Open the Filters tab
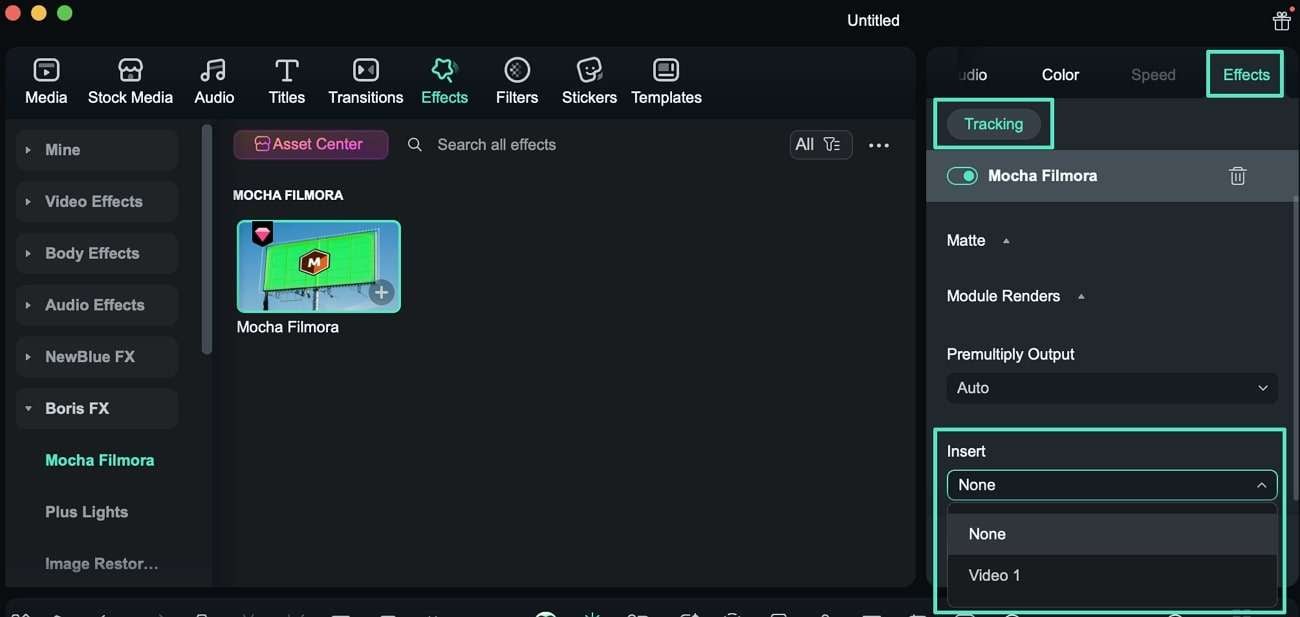Viewport: 1300px width, 617px height. (517, 82)
